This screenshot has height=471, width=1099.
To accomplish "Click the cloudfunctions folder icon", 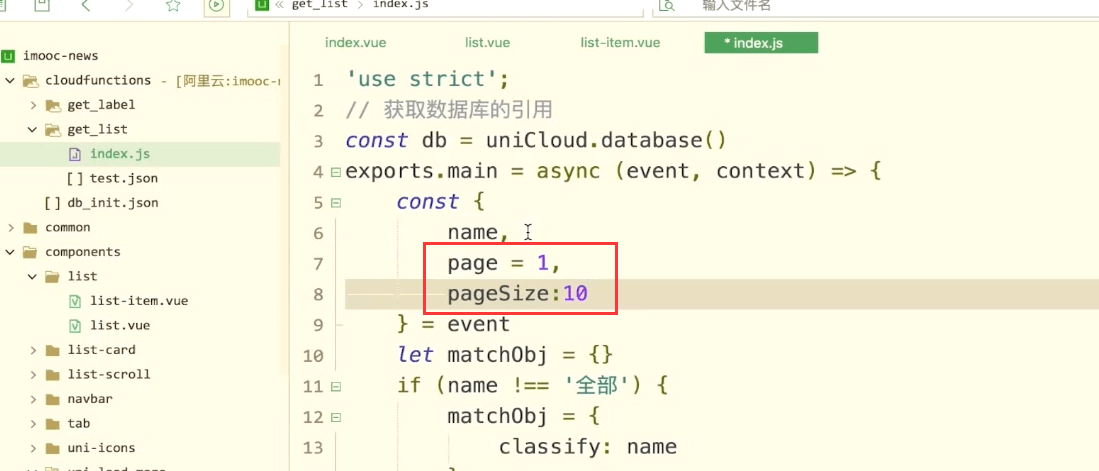I will coord(30,81).
